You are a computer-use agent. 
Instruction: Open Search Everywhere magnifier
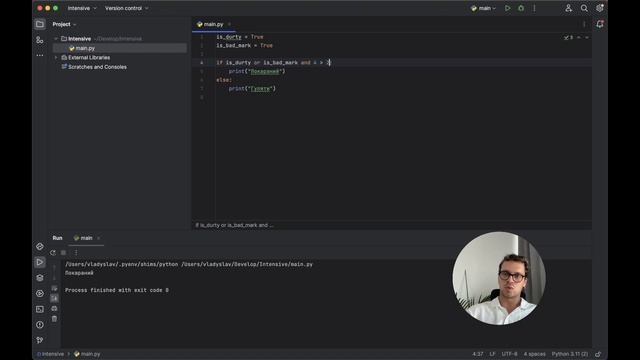(584, 8)
